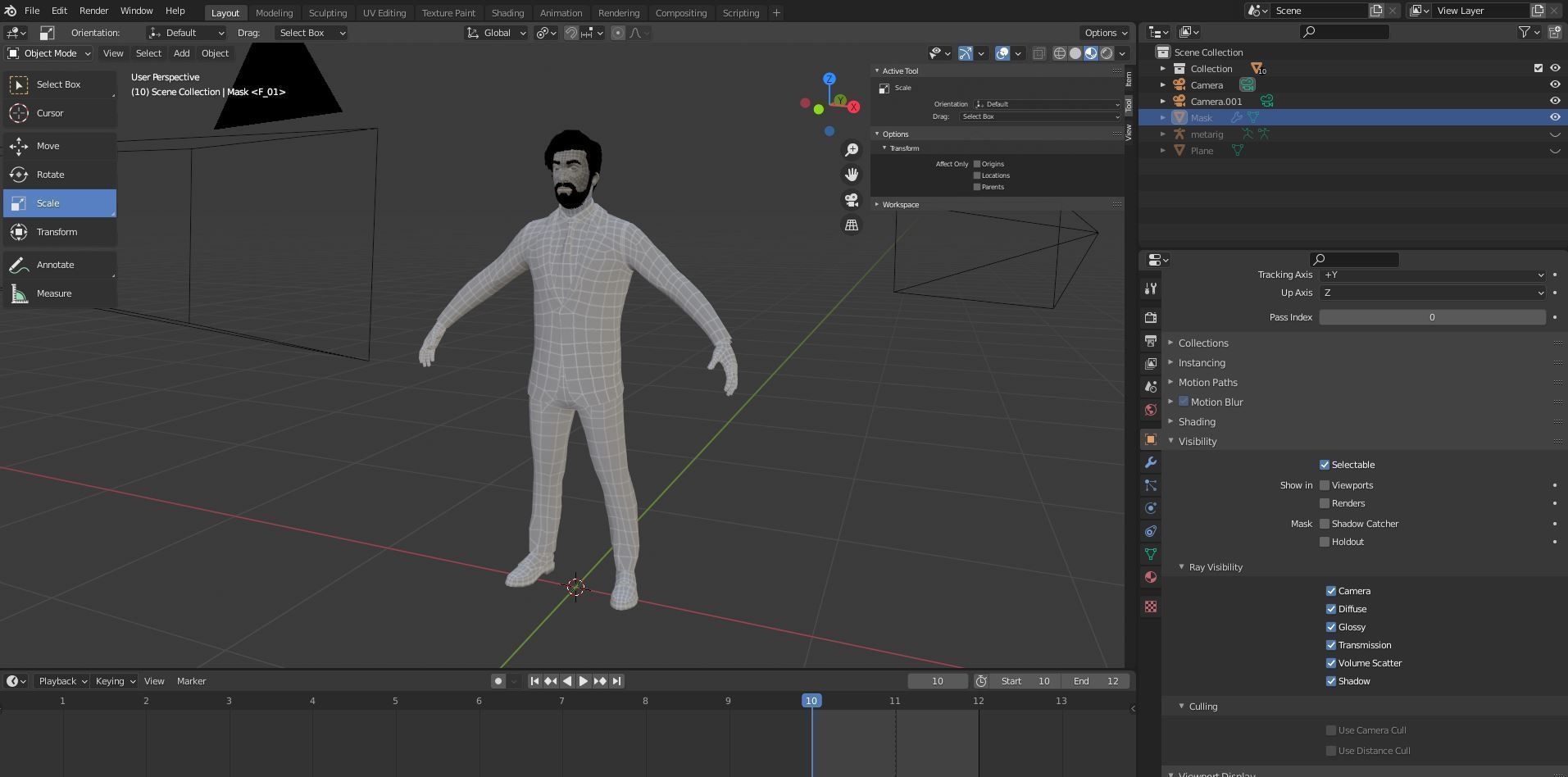Select the Annotate tool

coord(60,265)
